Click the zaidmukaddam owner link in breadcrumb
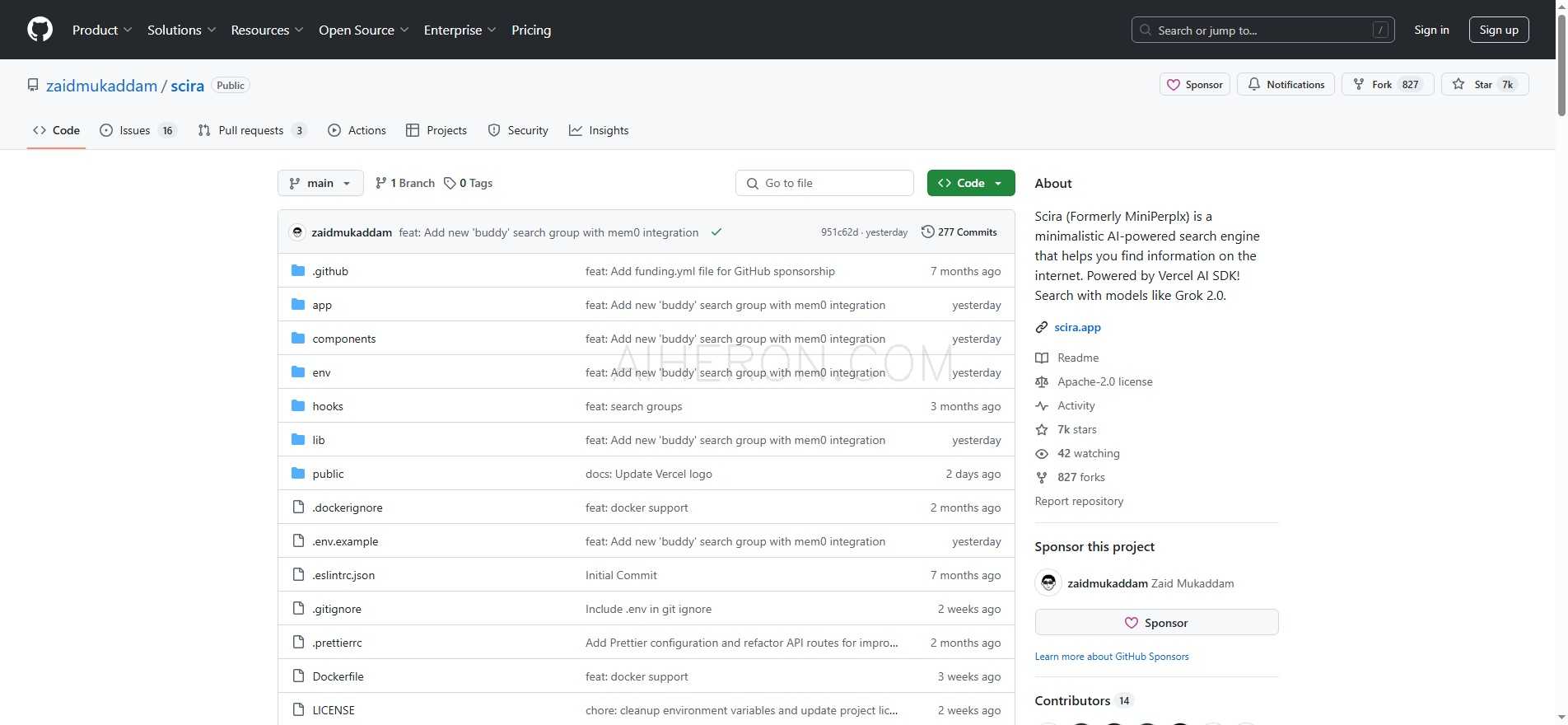The width and height of the screenshot is (1568, 725). (101, 86)
